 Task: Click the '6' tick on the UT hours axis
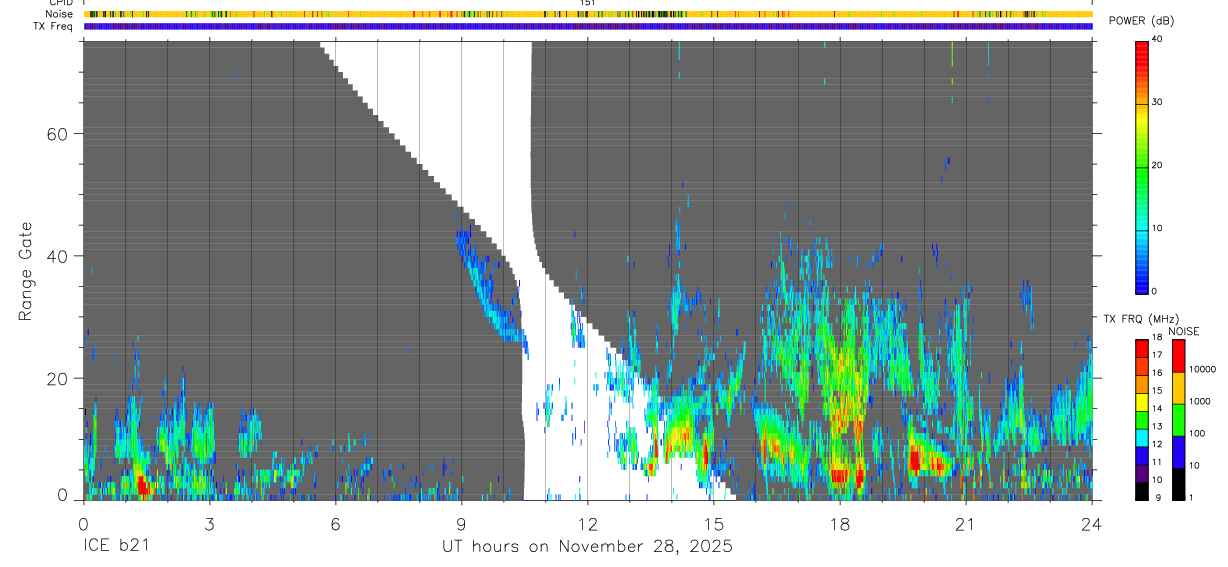coord(335,523)
